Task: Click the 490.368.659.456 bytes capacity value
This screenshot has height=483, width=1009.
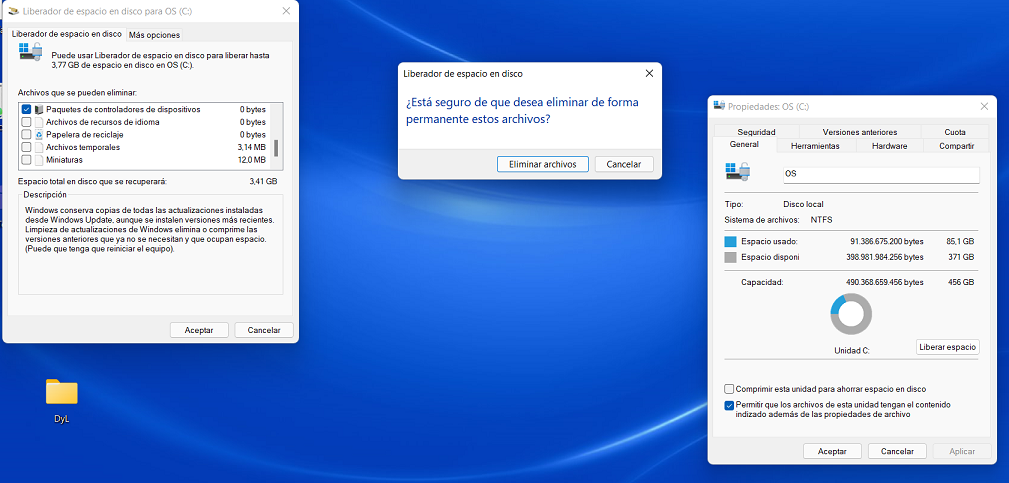Action: pos(885,282)
